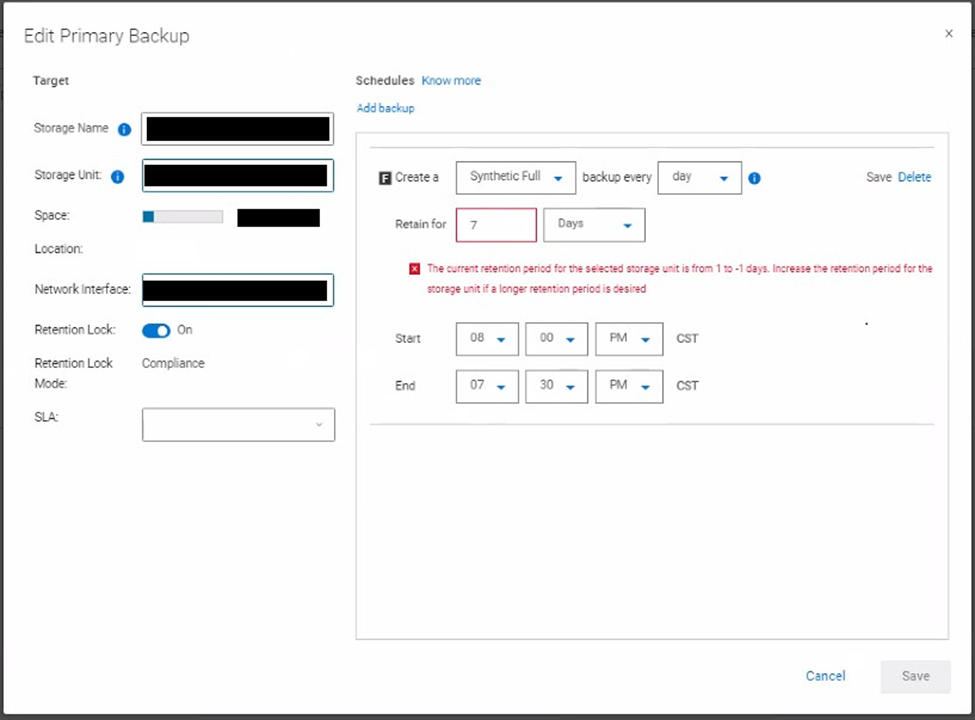975x720 pixels.
Task: Open the Start time AM/PM dropdown
Action: click(x=628, y=339)
